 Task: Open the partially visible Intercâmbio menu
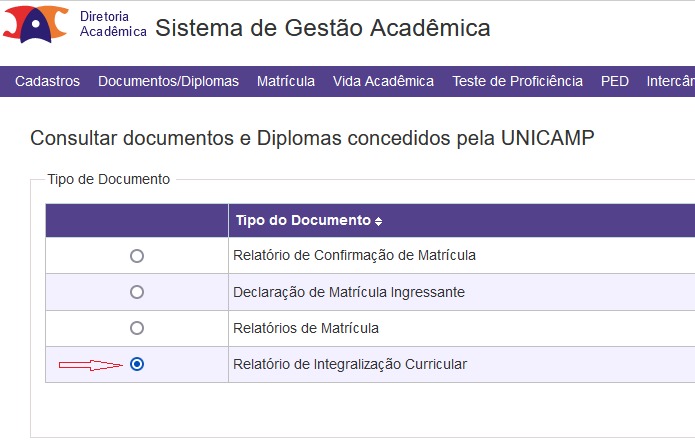coord(671,81)
